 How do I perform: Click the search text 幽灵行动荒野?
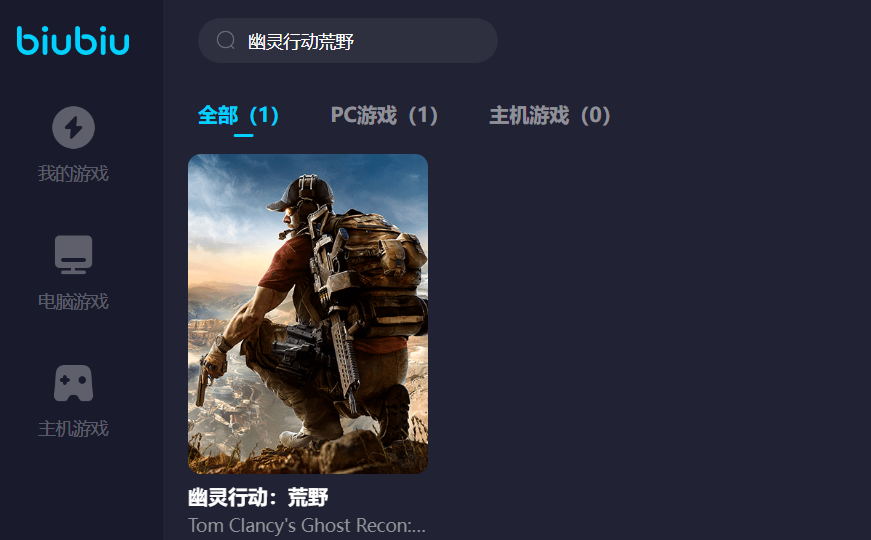click(301, 41)
